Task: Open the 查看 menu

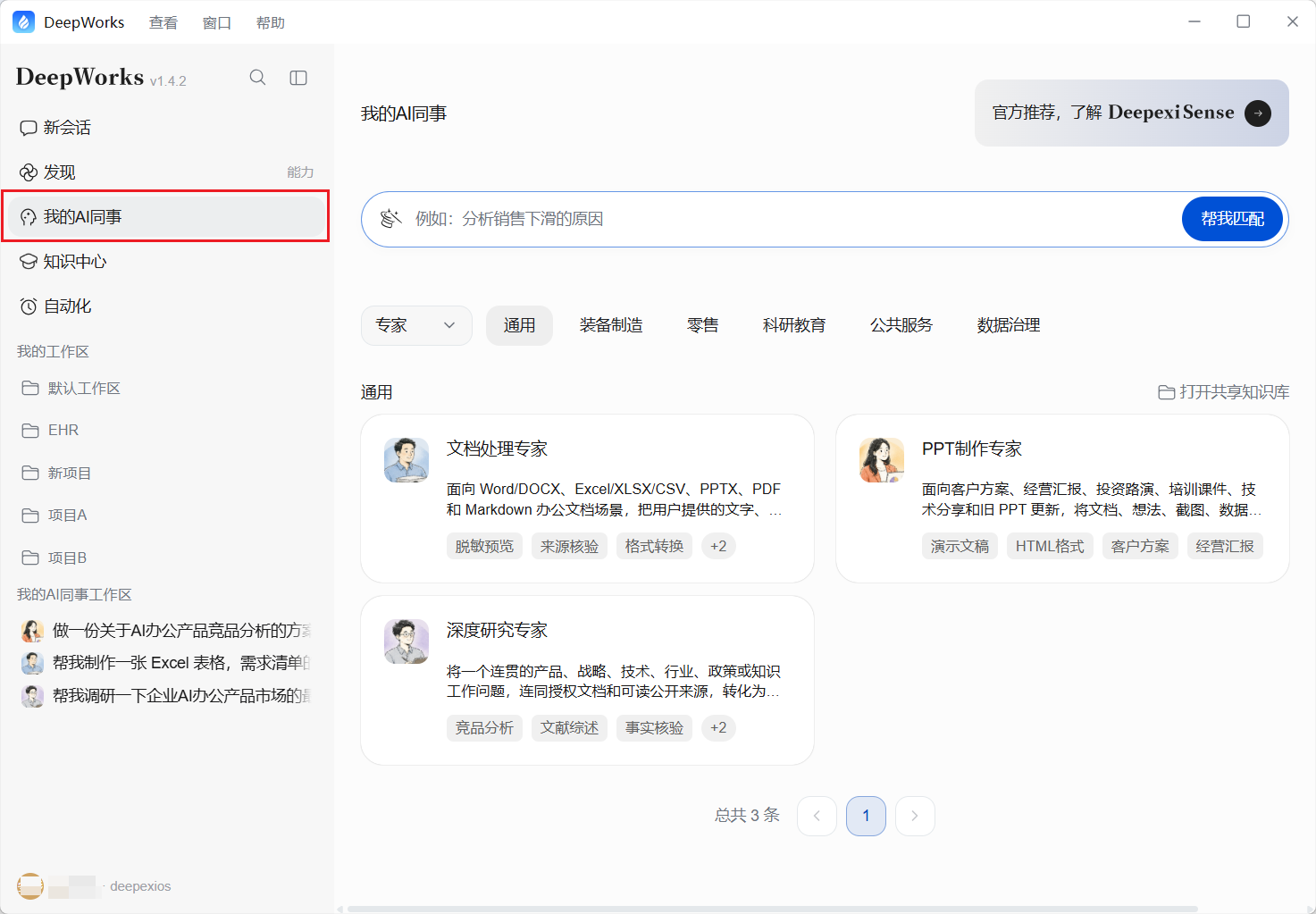Action: (x=163, y=23)
